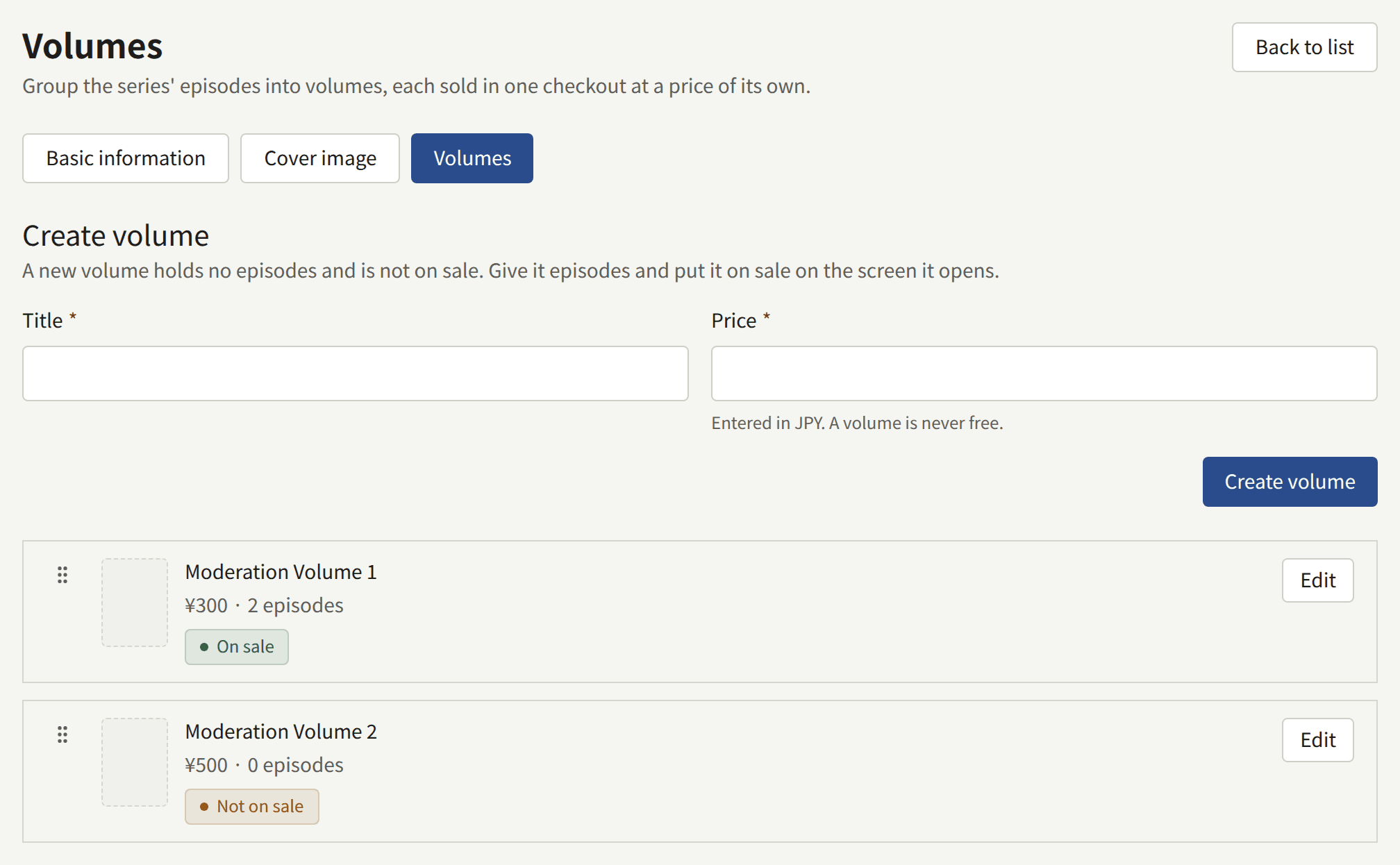The image size is (1400, 865).
Task: Click the Volumes page heading
Action: (92, 47)
